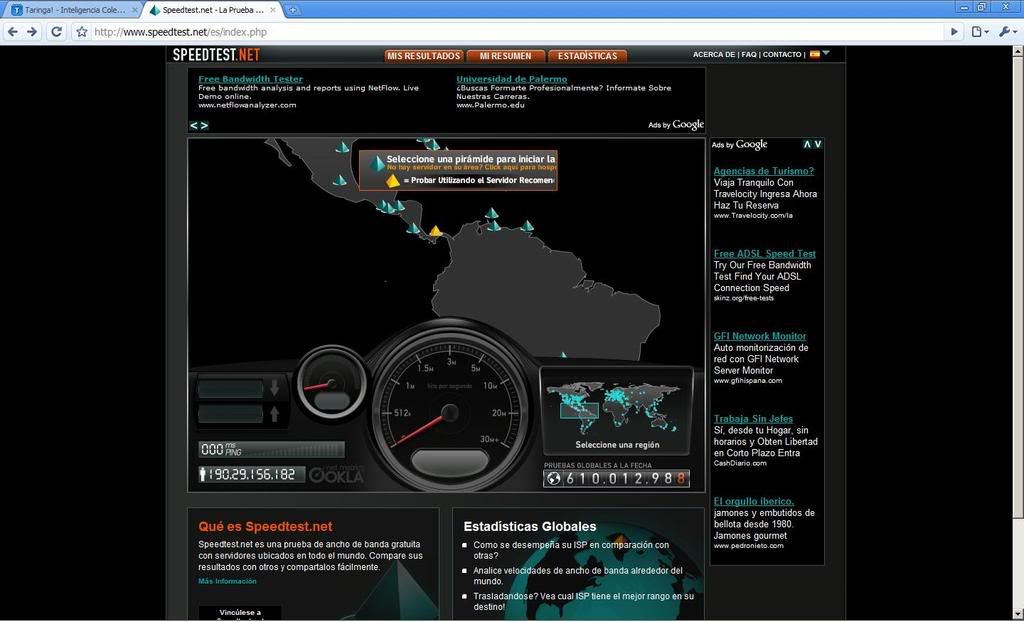Click the 'No hay servidor en su área?' link

tap(472, 168)
